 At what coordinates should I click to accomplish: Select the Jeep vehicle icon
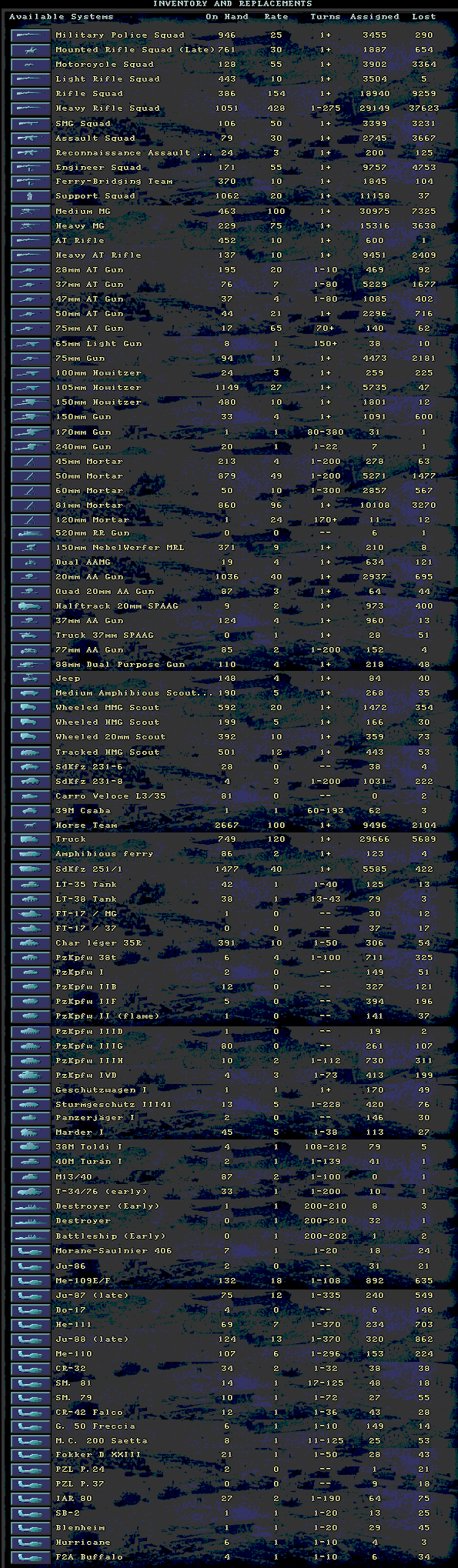tap(31, 679)
